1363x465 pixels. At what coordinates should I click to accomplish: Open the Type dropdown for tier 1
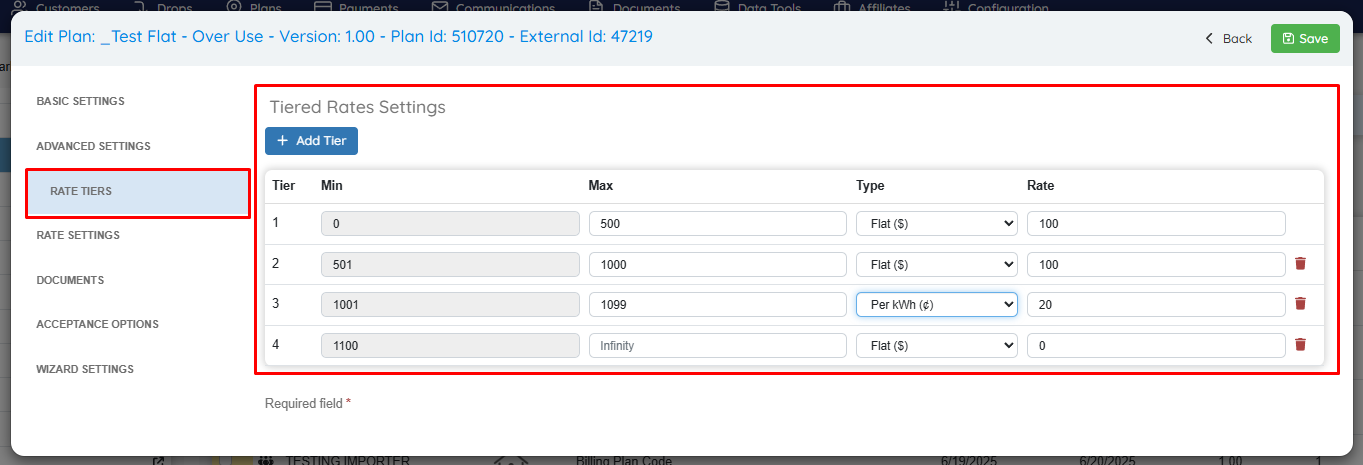coord(936,224)
